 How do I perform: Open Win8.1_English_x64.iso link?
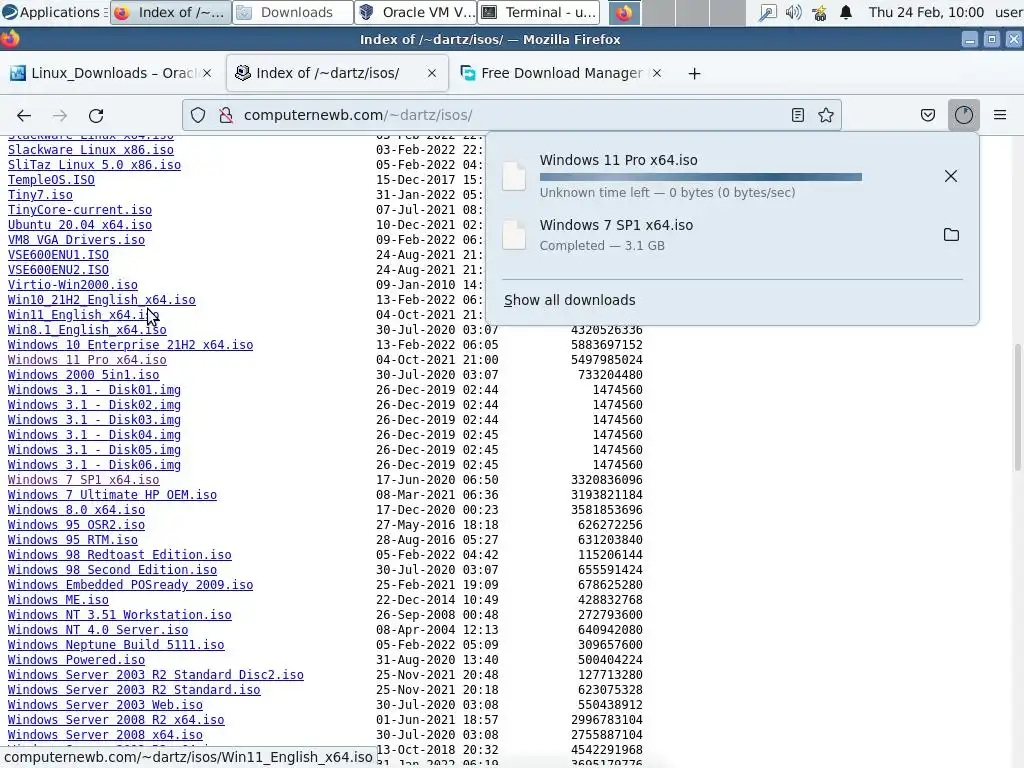(x=87, y=330)
